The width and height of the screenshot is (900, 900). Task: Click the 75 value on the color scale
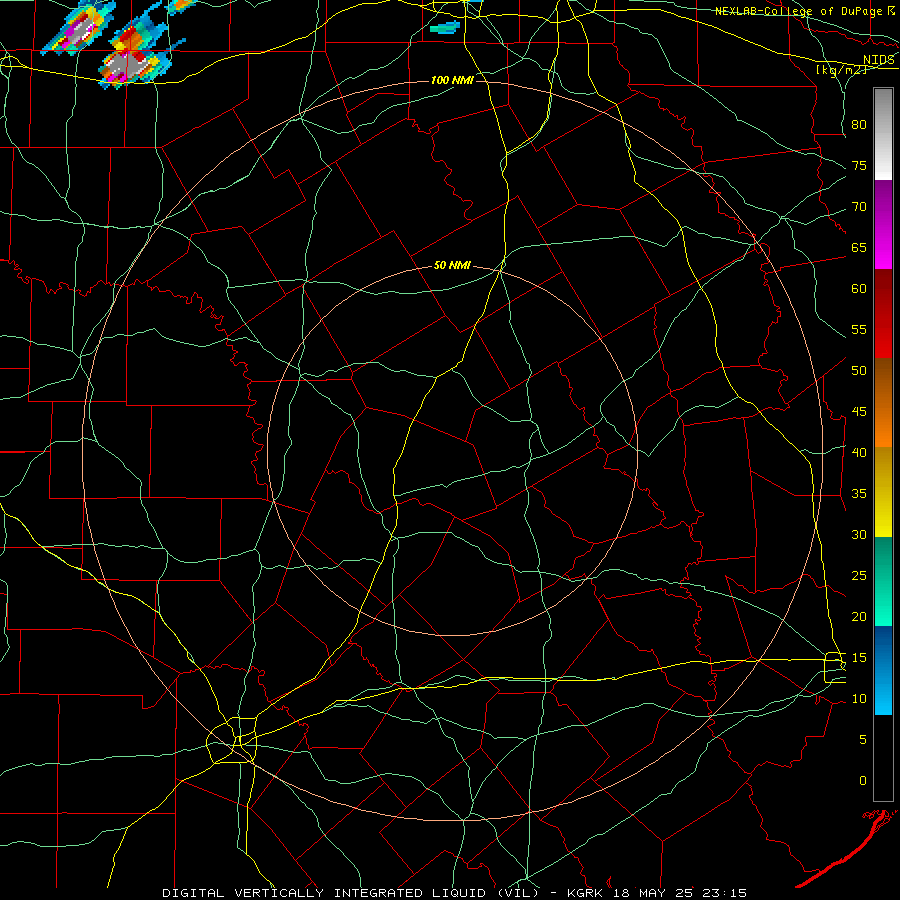tap(859, 165)
